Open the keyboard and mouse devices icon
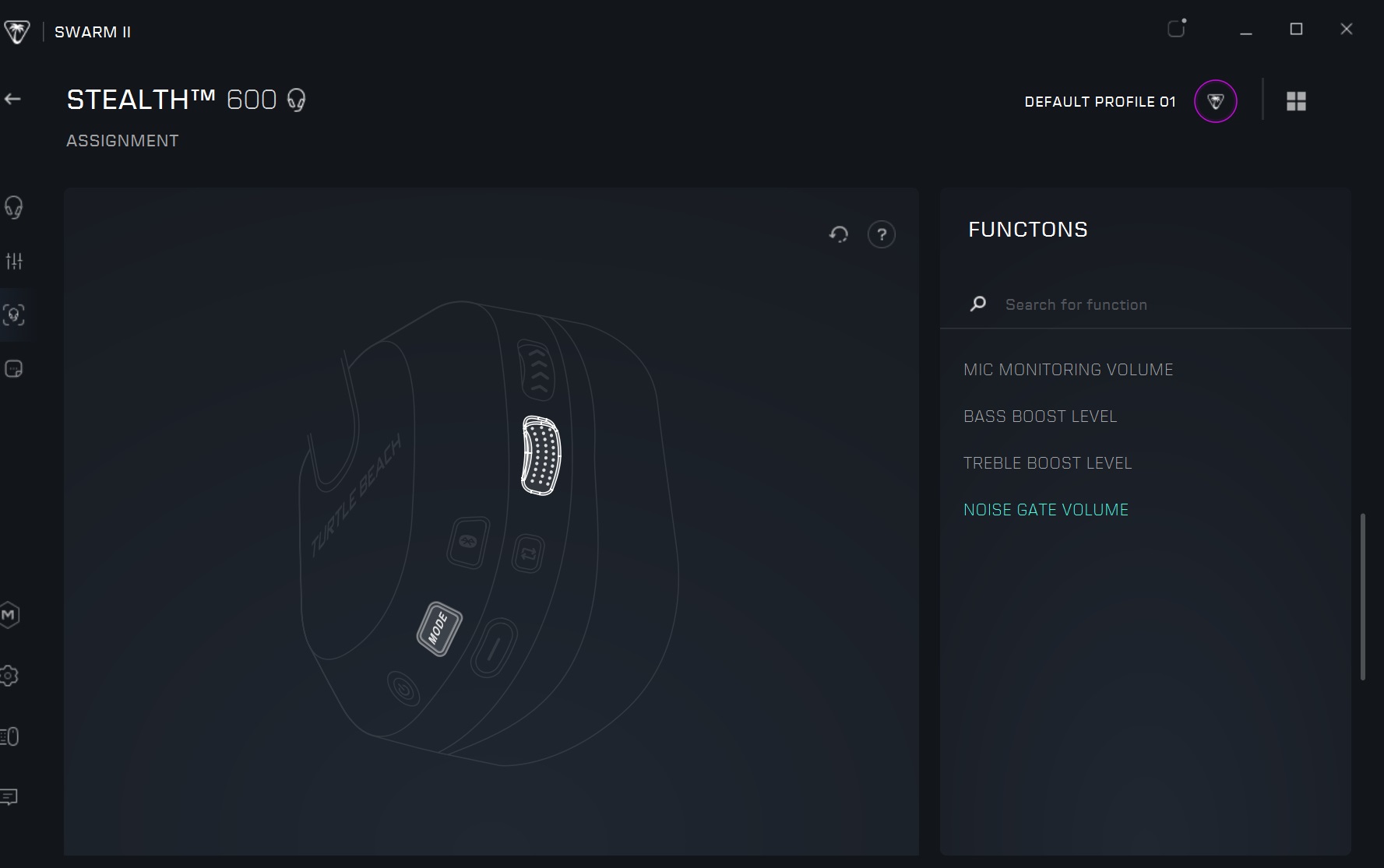The height and width of the screenshot is (868, 1384). 9,736
